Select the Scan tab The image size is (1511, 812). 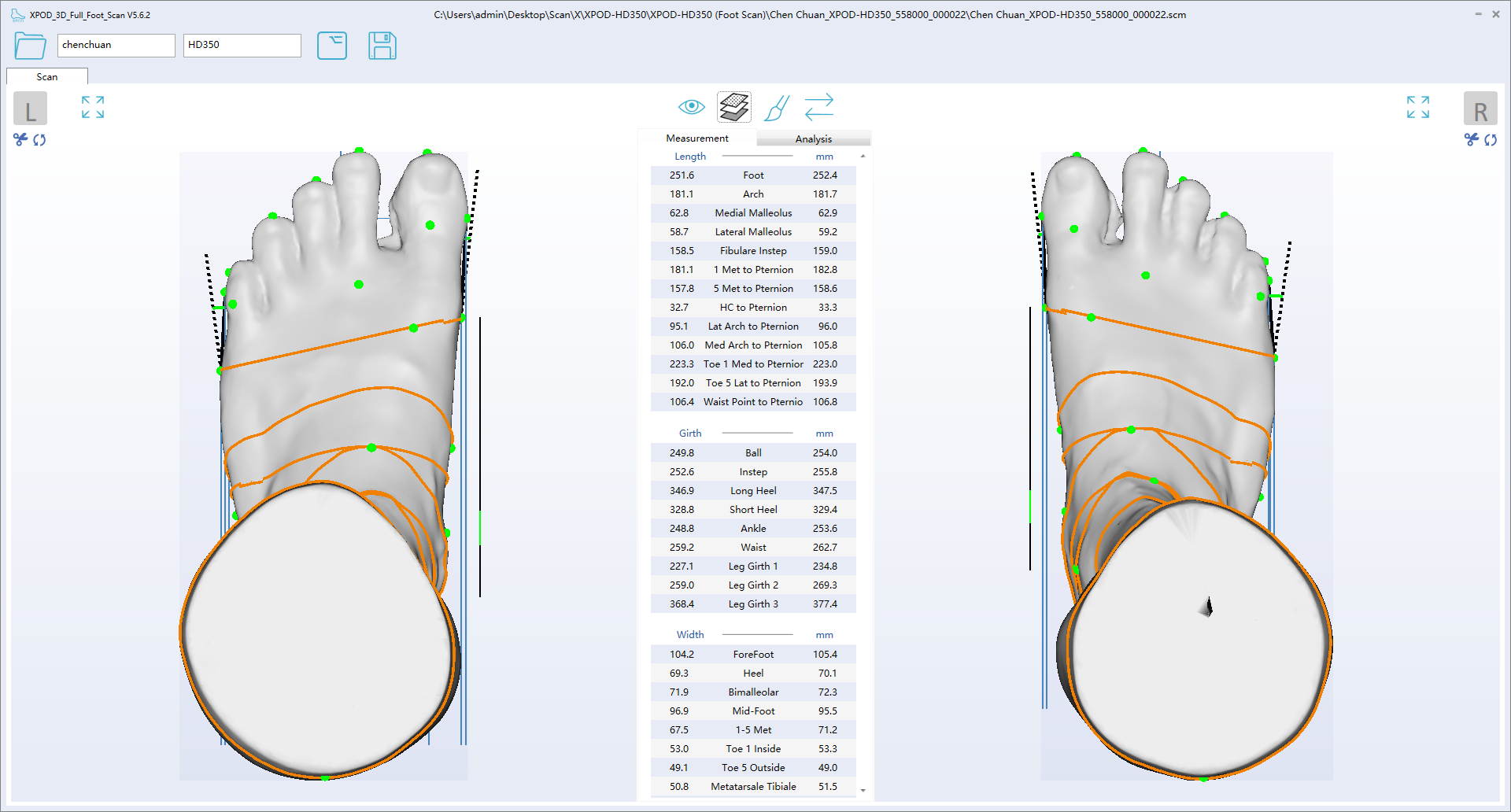[x=47, y=76]
